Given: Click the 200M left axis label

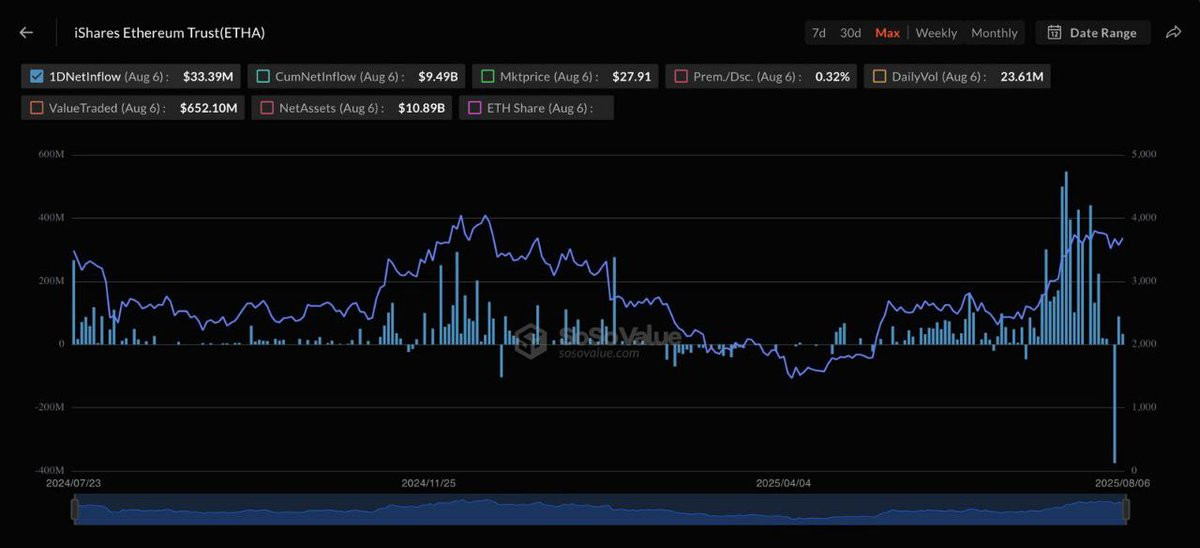Looking at the screenshot, I should (51, 281).
